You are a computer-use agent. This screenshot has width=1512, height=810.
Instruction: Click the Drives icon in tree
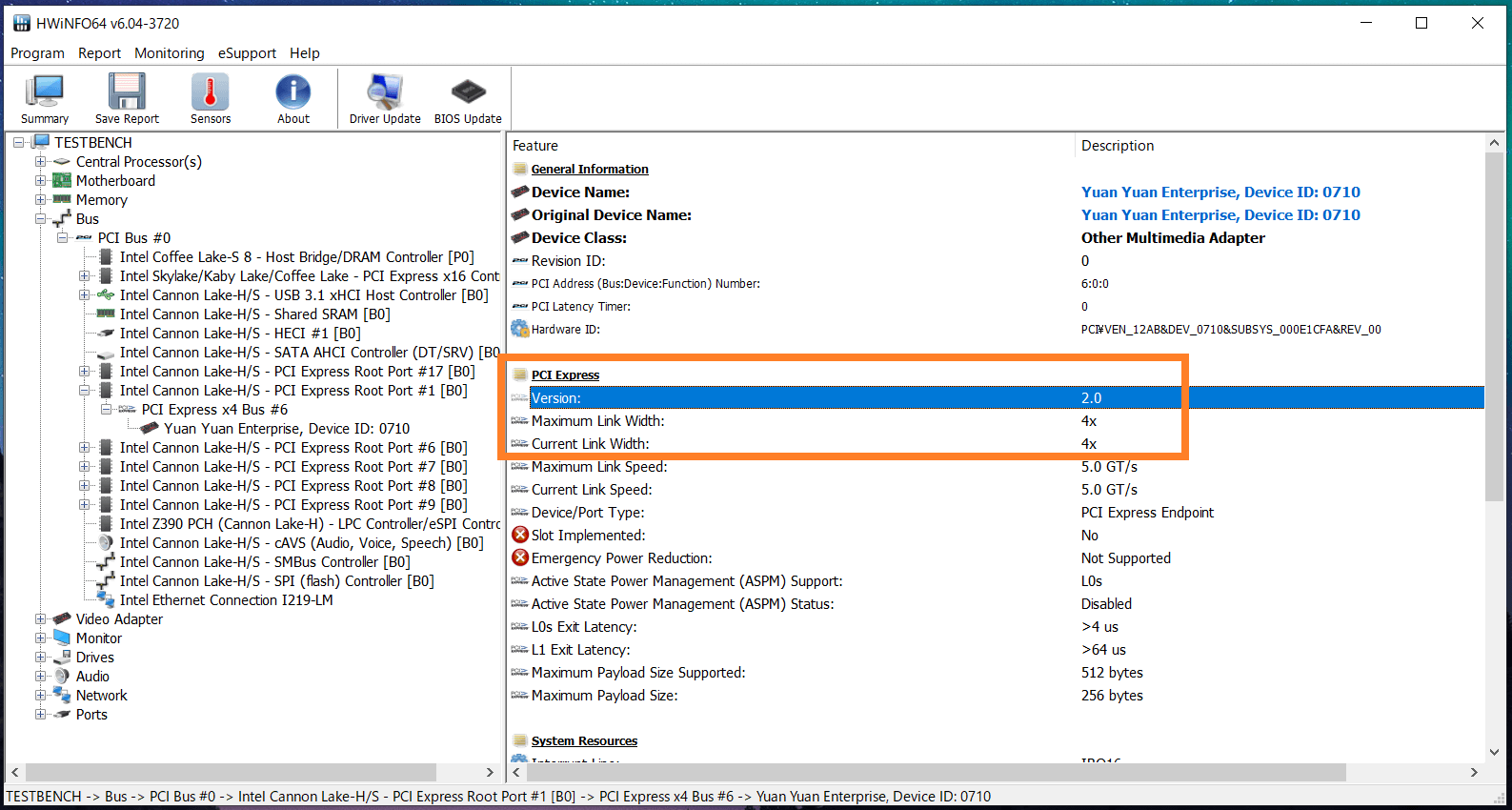62,657
